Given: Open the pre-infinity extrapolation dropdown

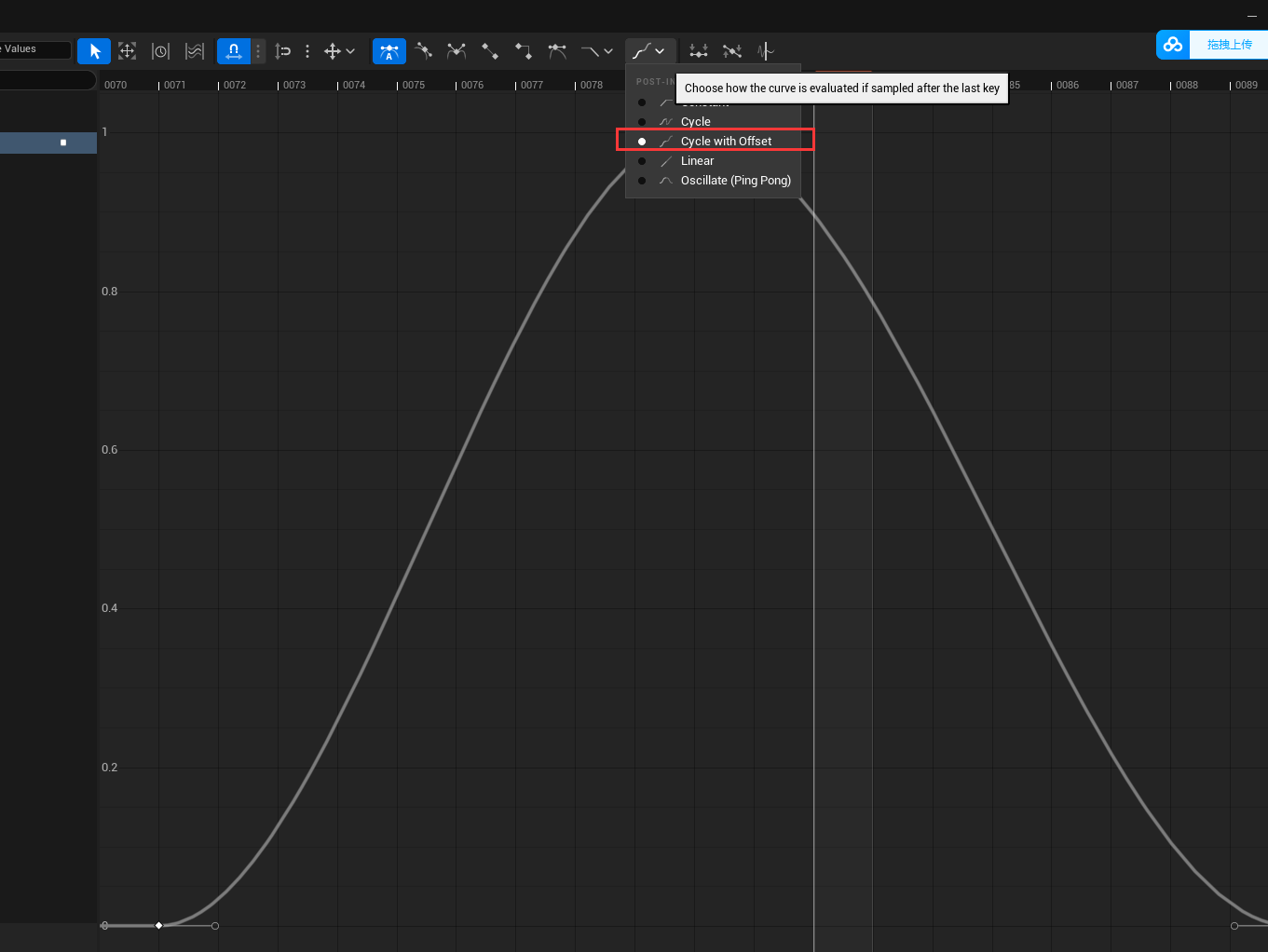Looking at the screenshot, I should (x=597, y=51).
